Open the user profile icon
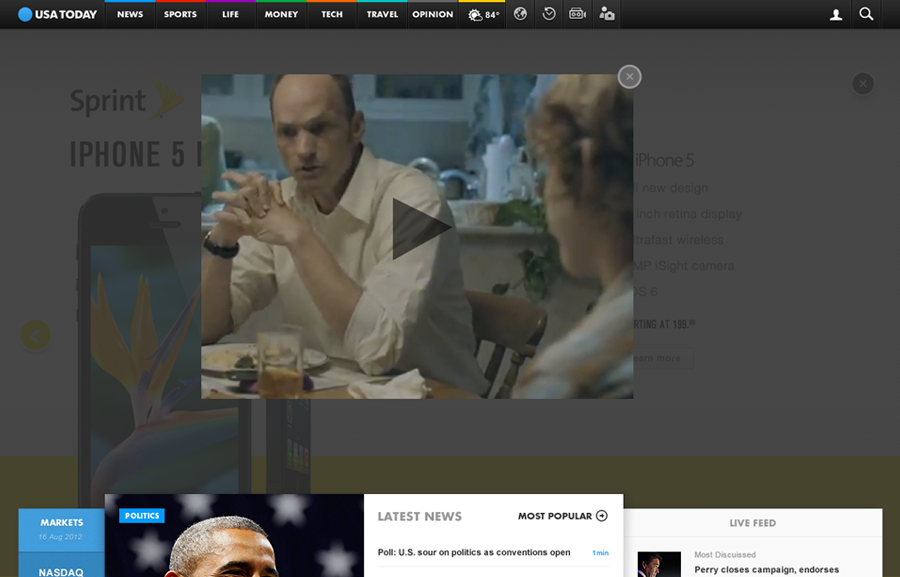Image resolution: width=900 pixels, height=577 pixels. 836,14
